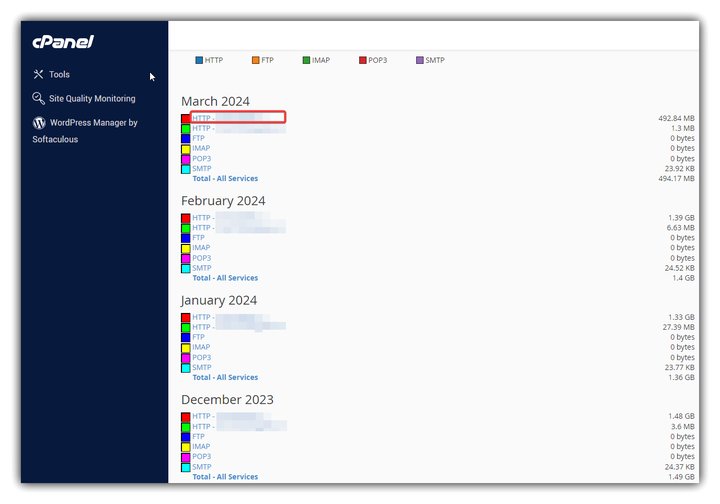Screen dimensions: 720x504
Task: Click the Tools wrench icon
Action: 38,74
